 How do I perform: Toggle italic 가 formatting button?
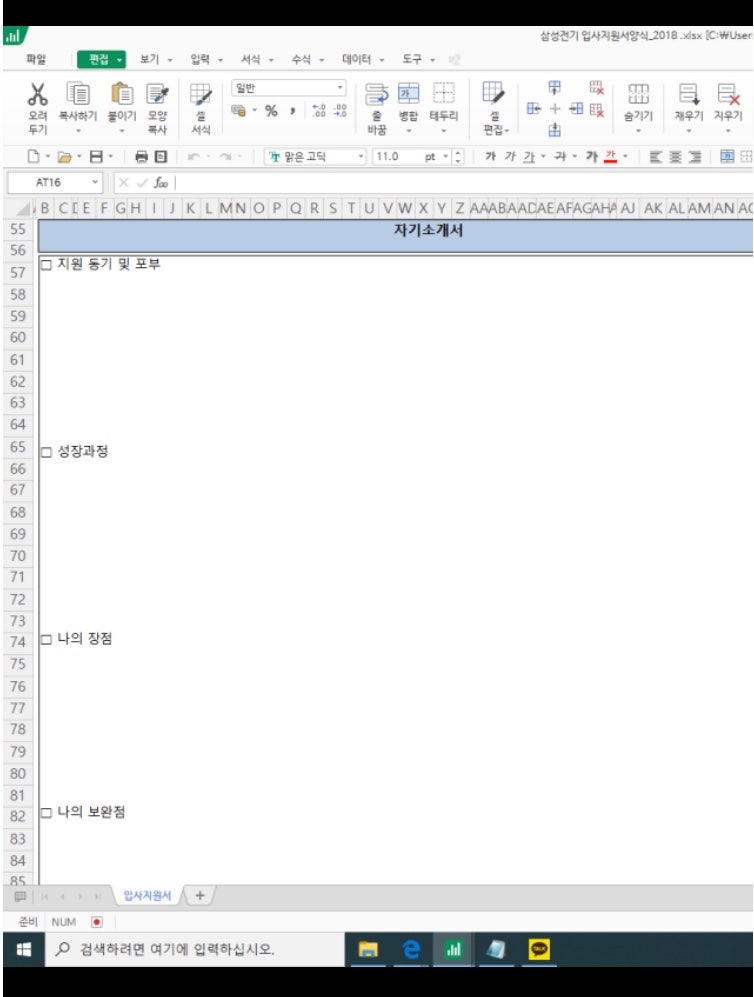pyautogui.click(x=510, y=157)
